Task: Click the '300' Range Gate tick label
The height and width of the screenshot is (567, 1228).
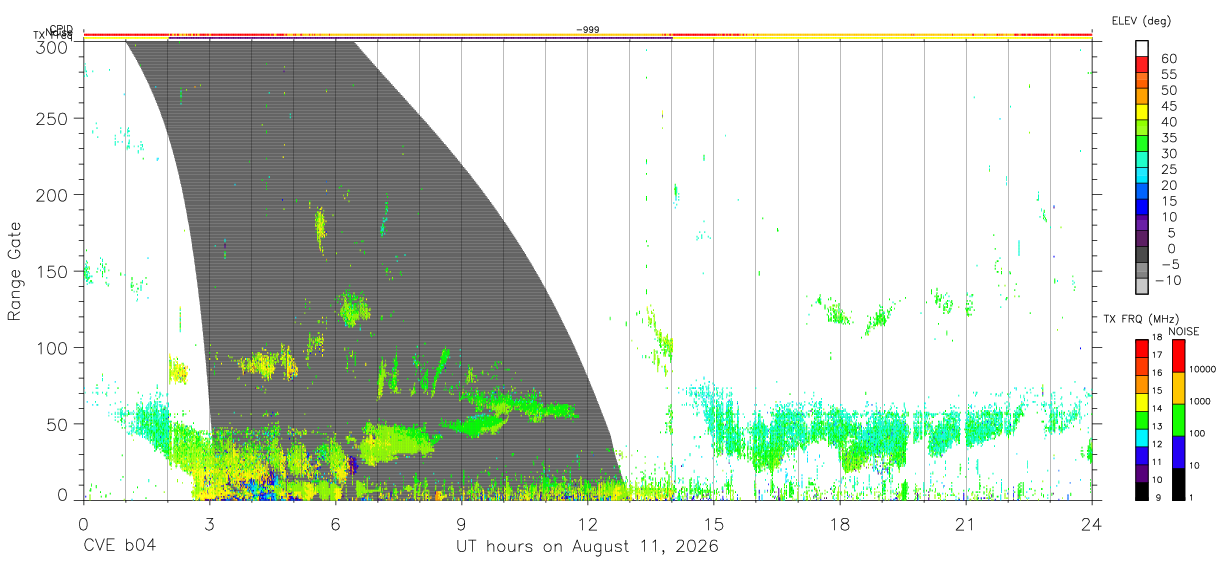Action: pyautogui.click(x=52, y=47)
